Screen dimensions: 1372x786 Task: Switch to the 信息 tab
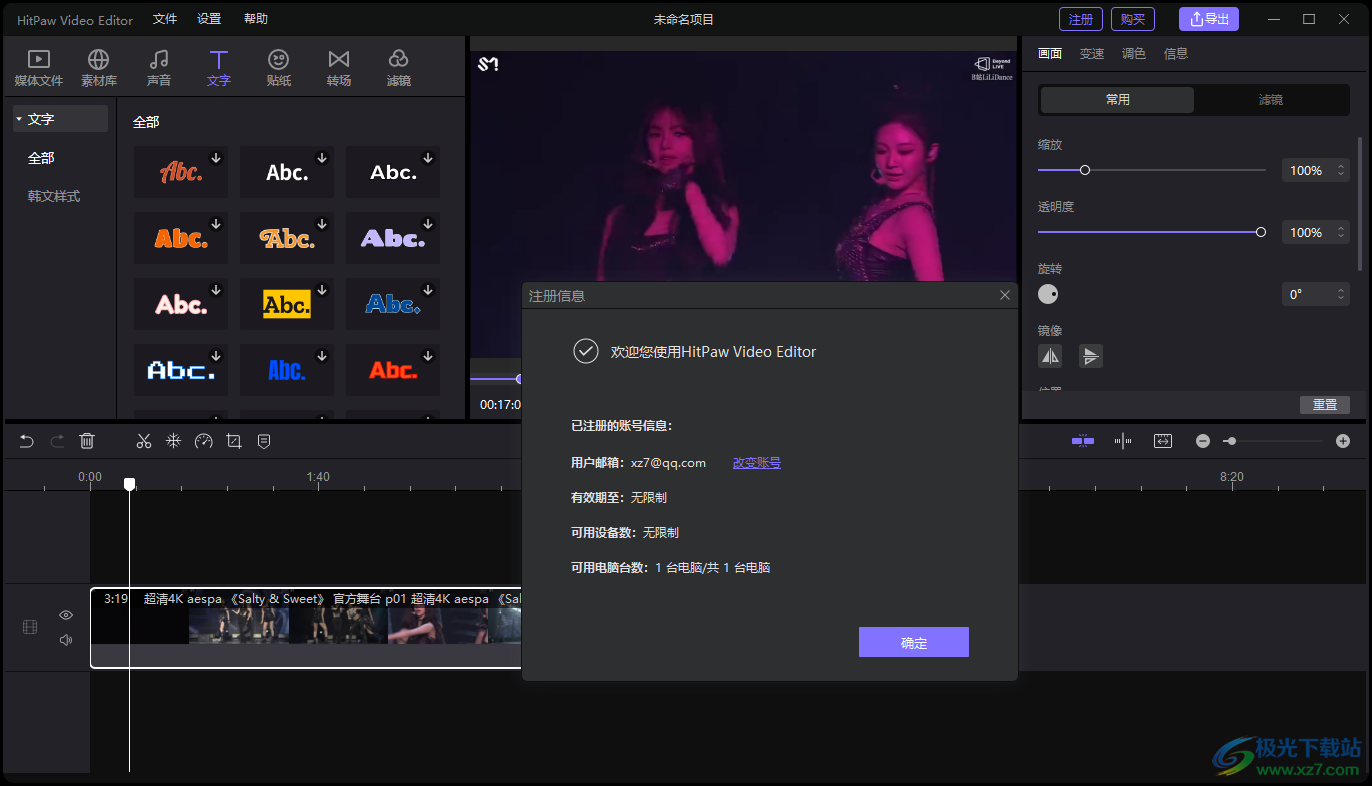coord(1176,54)
